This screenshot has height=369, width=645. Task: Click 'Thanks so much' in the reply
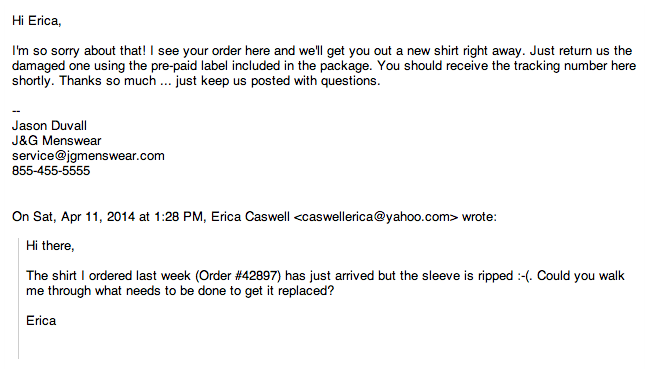click(108, 81)
